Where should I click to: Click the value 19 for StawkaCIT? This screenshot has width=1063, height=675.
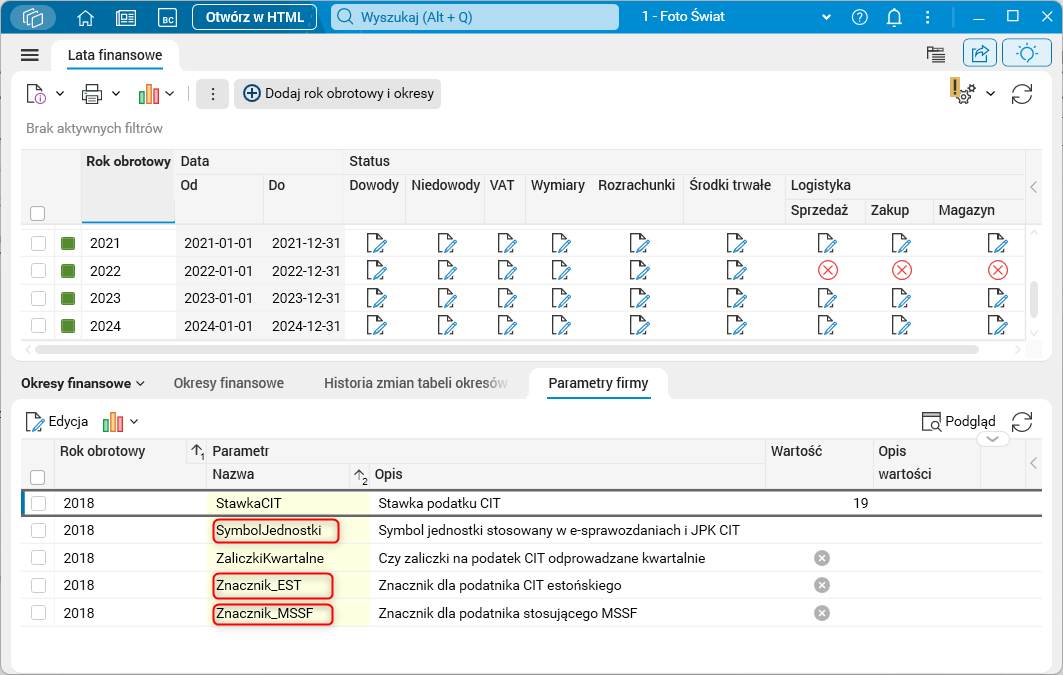click(860, 503)
